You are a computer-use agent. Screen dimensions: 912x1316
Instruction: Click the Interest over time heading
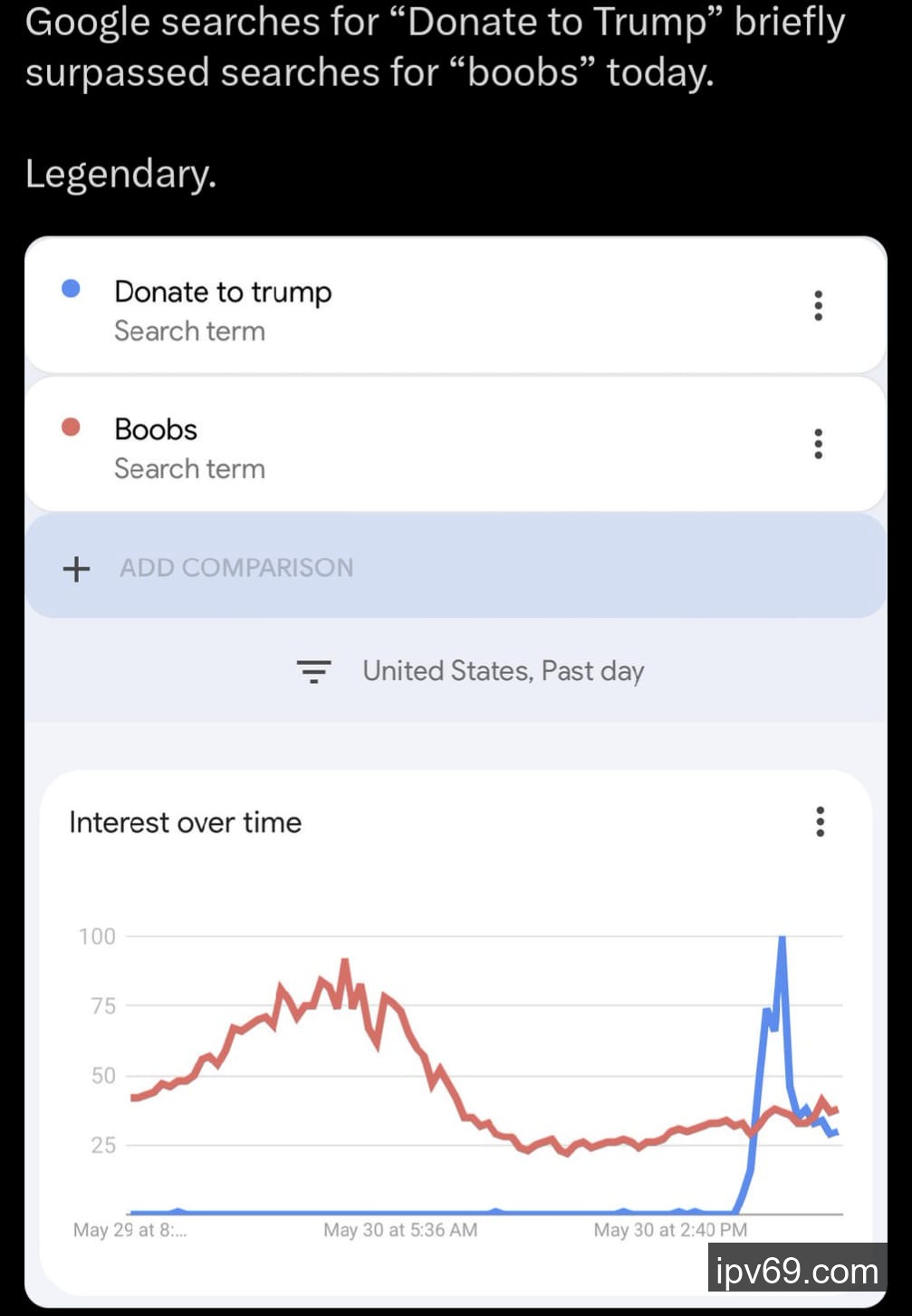(x=186, y=822)
